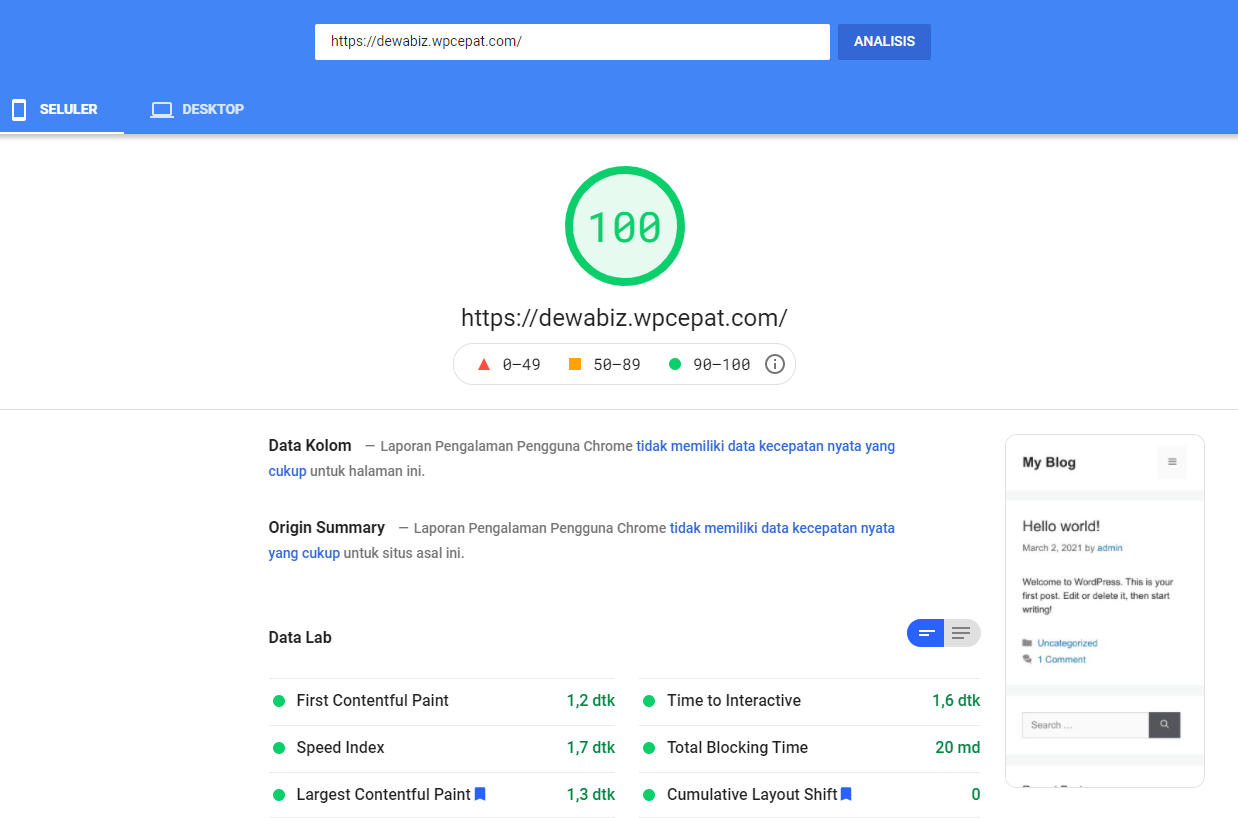This screenshot has width=1238, height=818.
Task: Click hamburger menu icon in blog preview
Action: [x=1171, y=462]
